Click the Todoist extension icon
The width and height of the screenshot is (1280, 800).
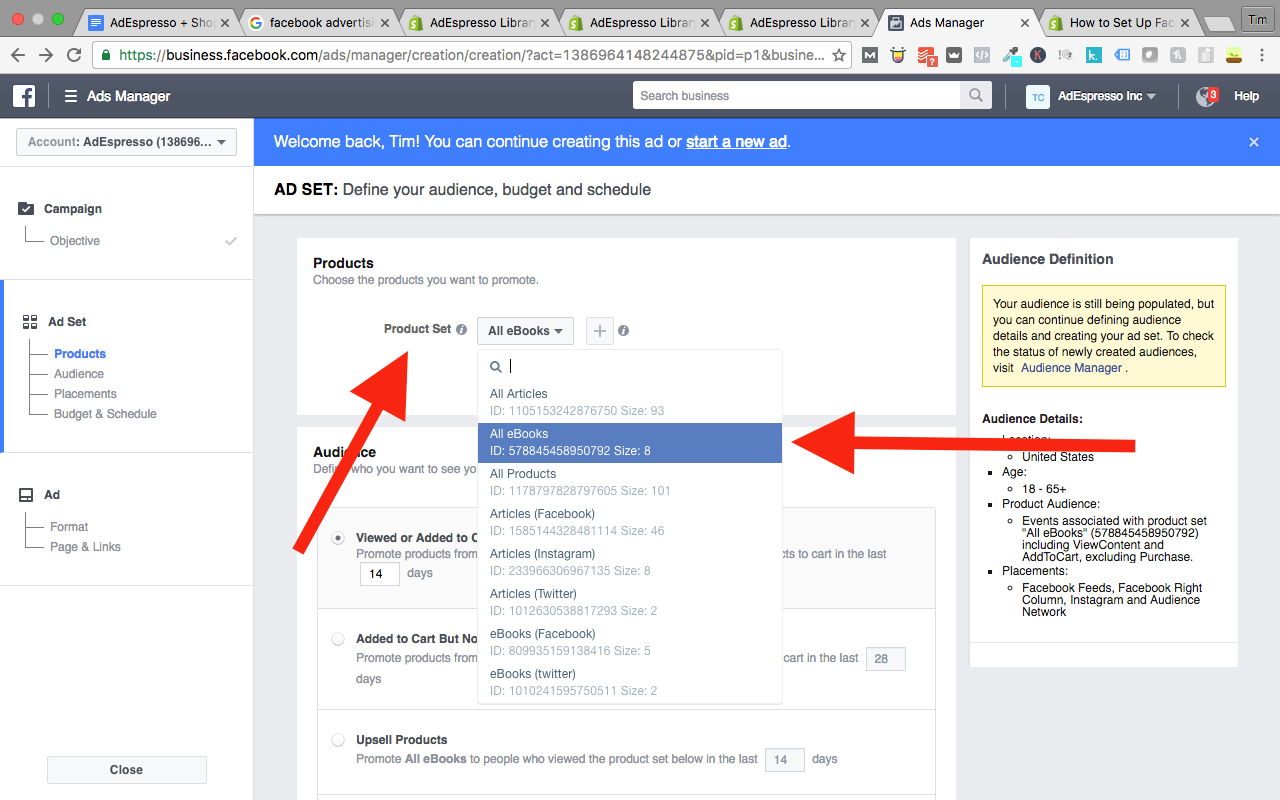point(926,56)
